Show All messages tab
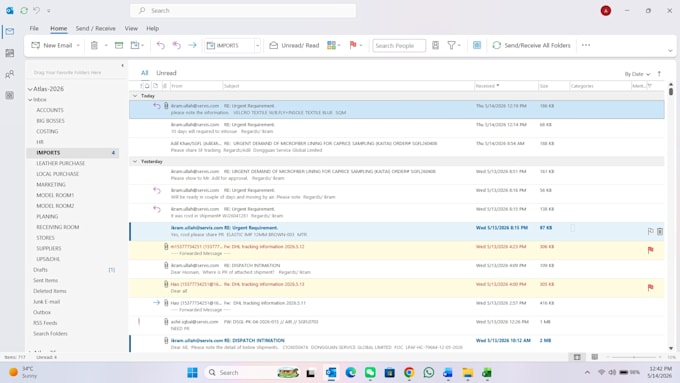The height and width of the screenshot is (383, 680). click(144, 73)
